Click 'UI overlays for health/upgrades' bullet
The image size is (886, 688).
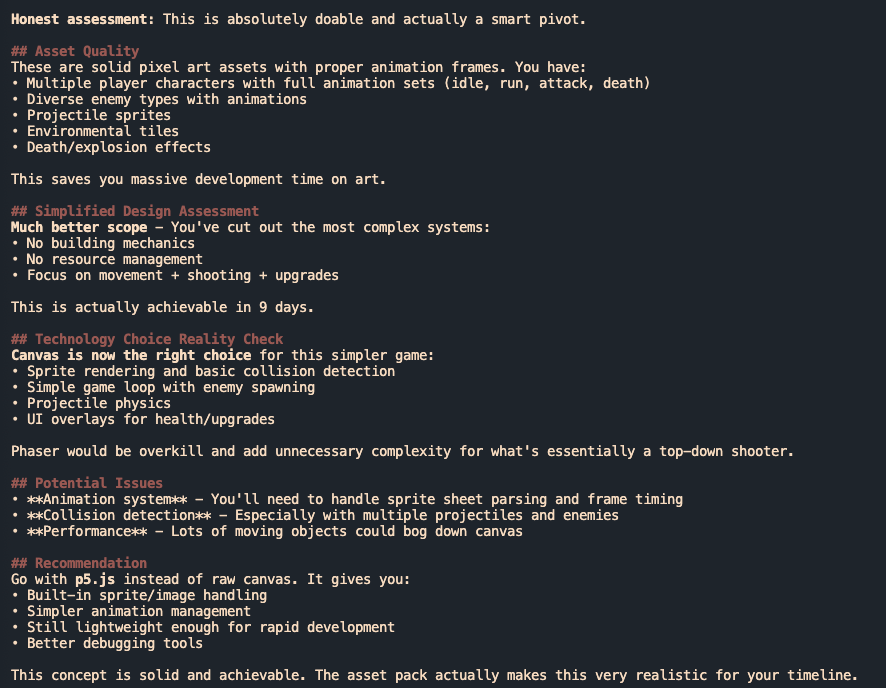click(150, 420)
